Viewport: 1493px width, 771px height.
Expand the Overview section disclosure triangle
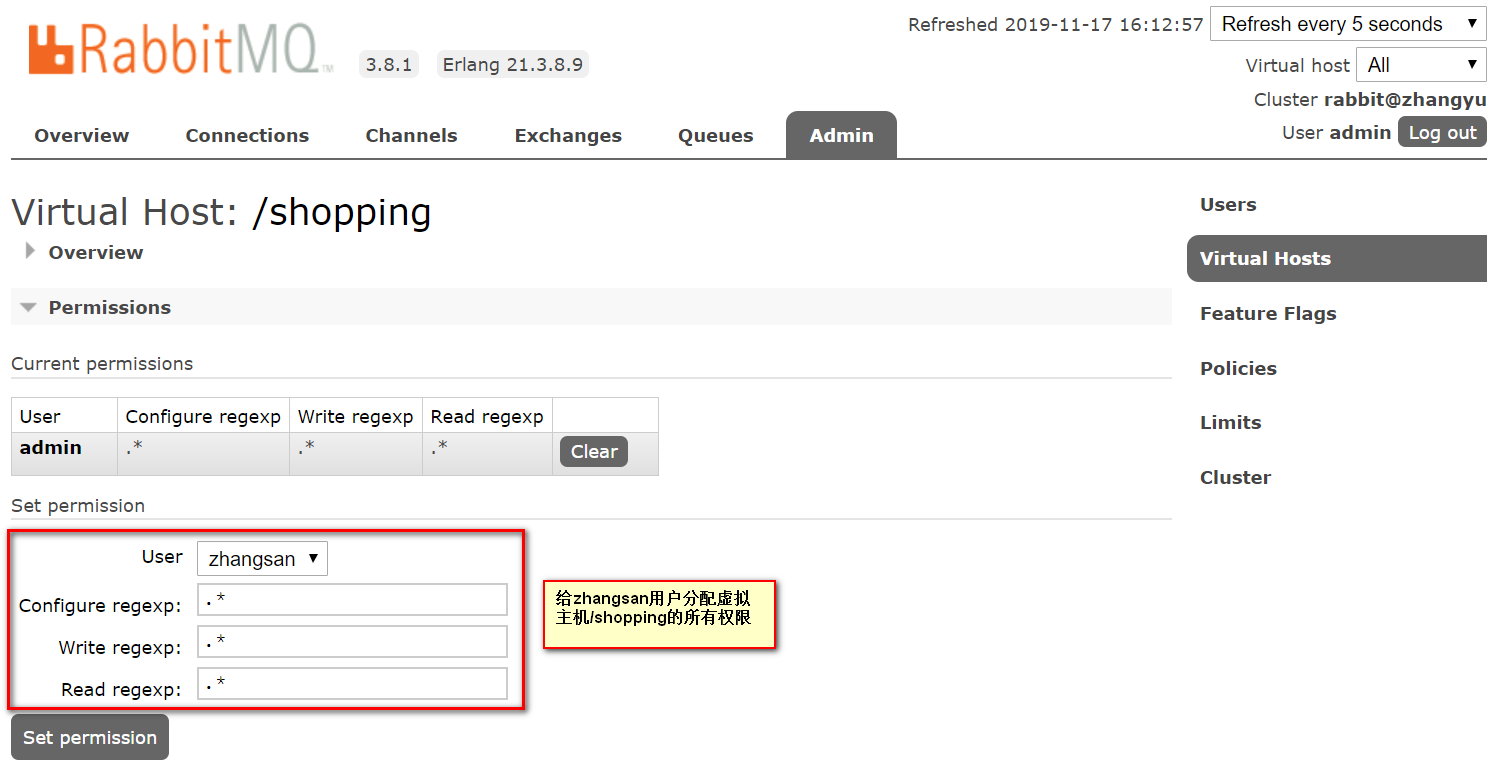(29, 252)
